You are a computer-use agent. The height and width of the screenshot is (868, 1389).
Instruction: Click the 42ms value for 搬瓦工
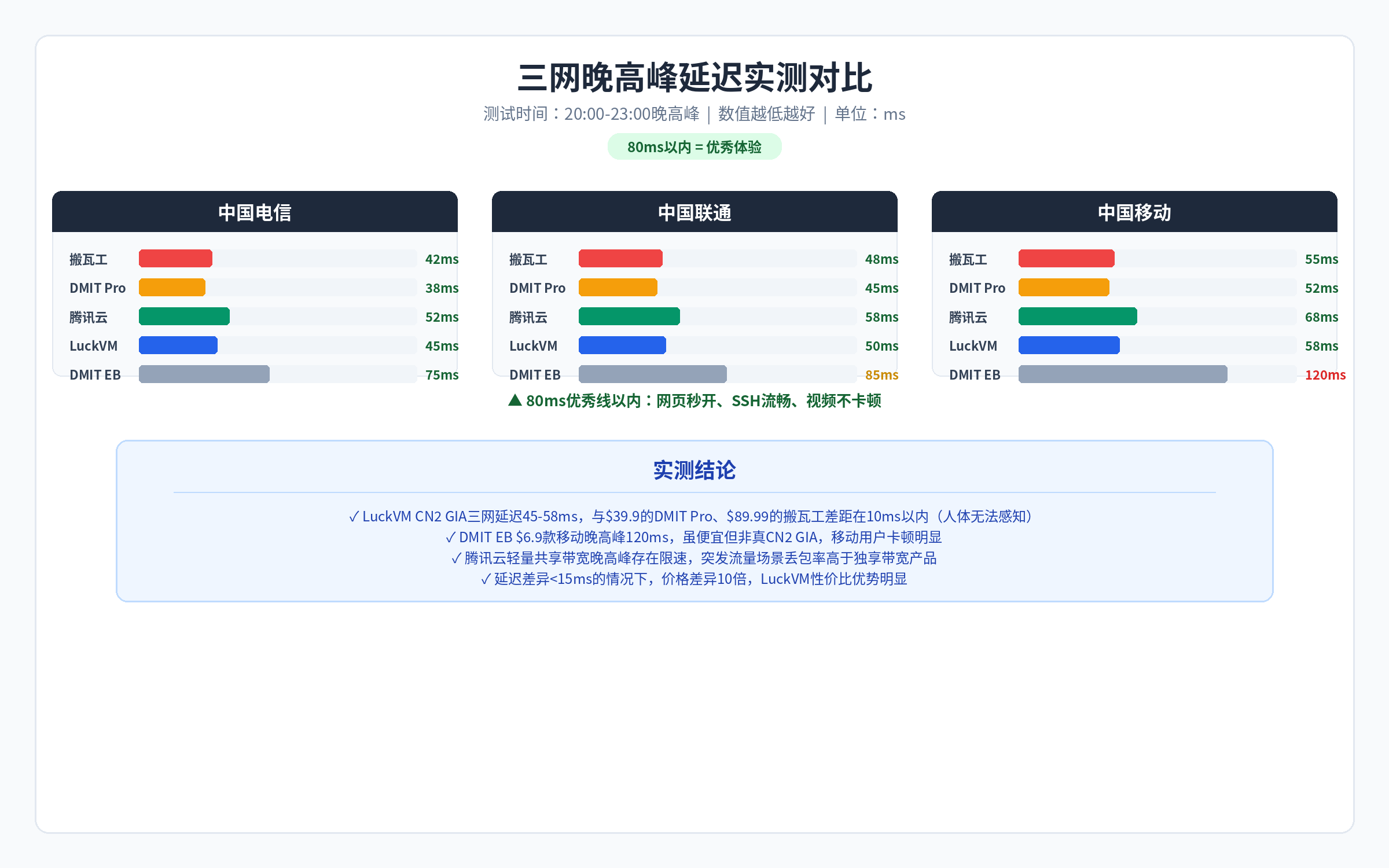[x=442, y=259]
